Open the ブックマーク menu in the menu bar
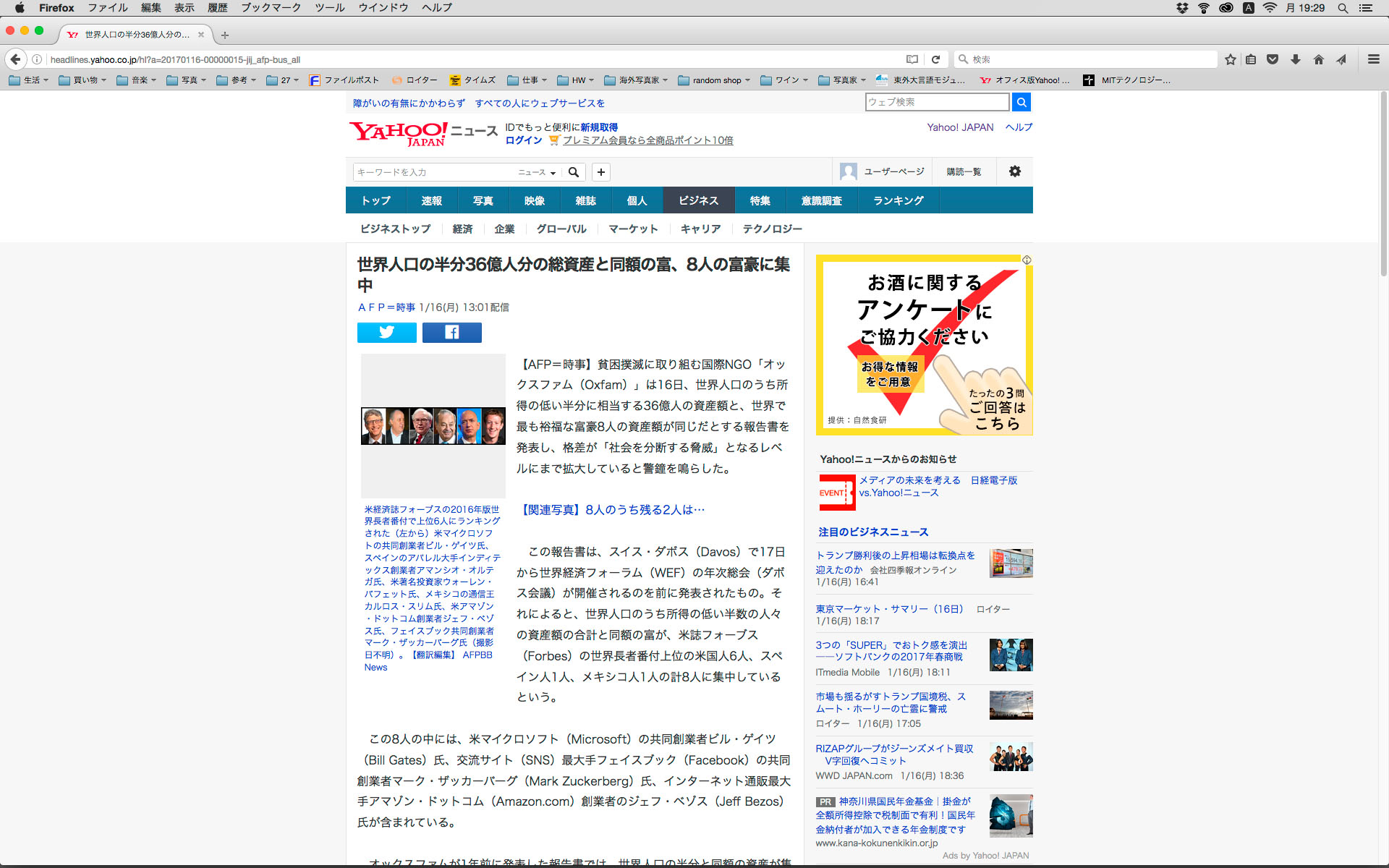The height and width of the screenshot is (868, 1389). click(x=271, y=8)
